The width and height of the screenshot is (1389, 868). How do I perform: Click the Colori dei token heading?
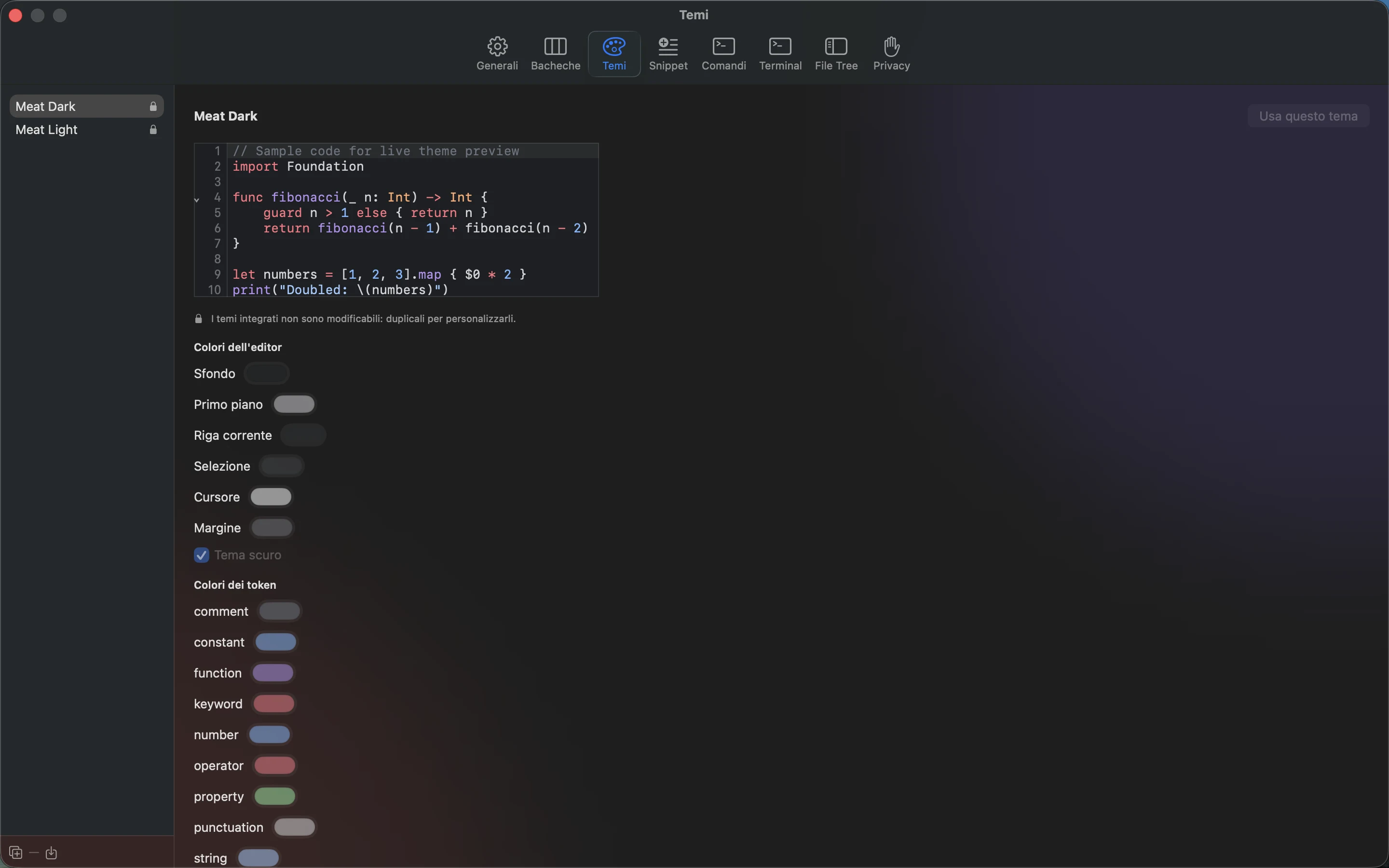pyautogui.click(x=235, y=585)
